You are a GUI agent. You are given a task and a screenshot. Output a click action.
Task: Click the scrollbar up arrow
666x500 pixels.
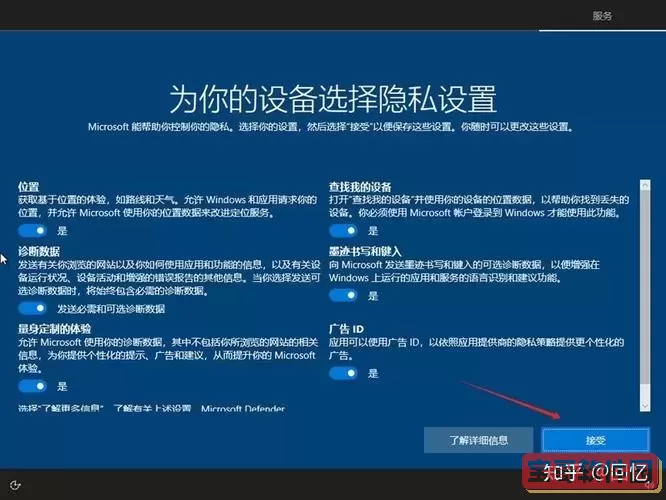click(x=645, y=185)
